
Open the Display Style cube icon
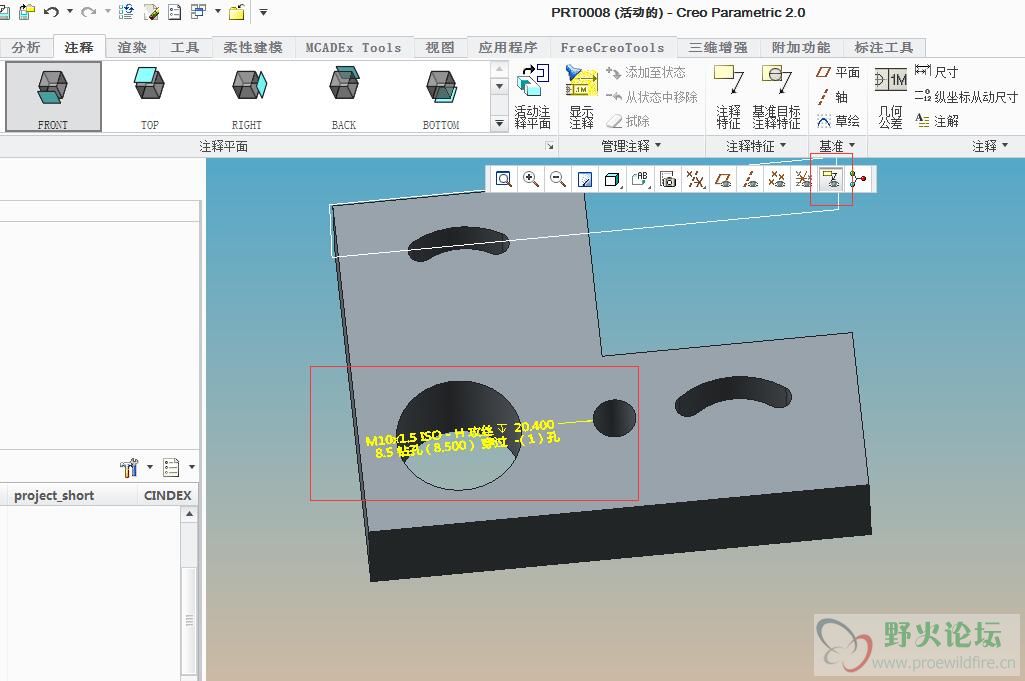coord(612,179)
